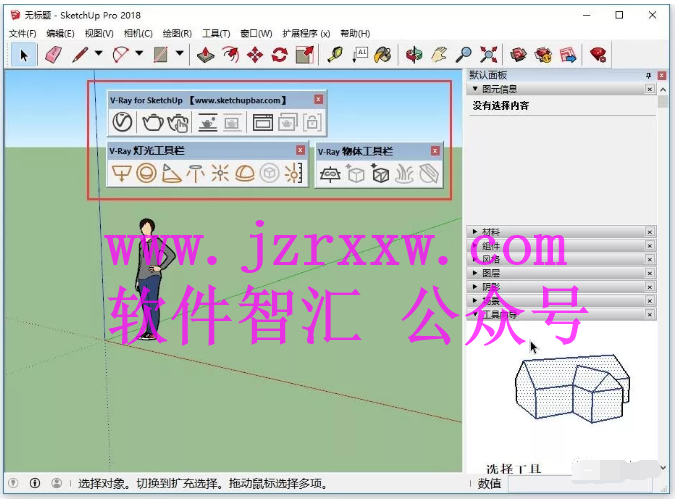Show the V-Ray frame buffer icon
676x504 pixels.
click(263, 122)
